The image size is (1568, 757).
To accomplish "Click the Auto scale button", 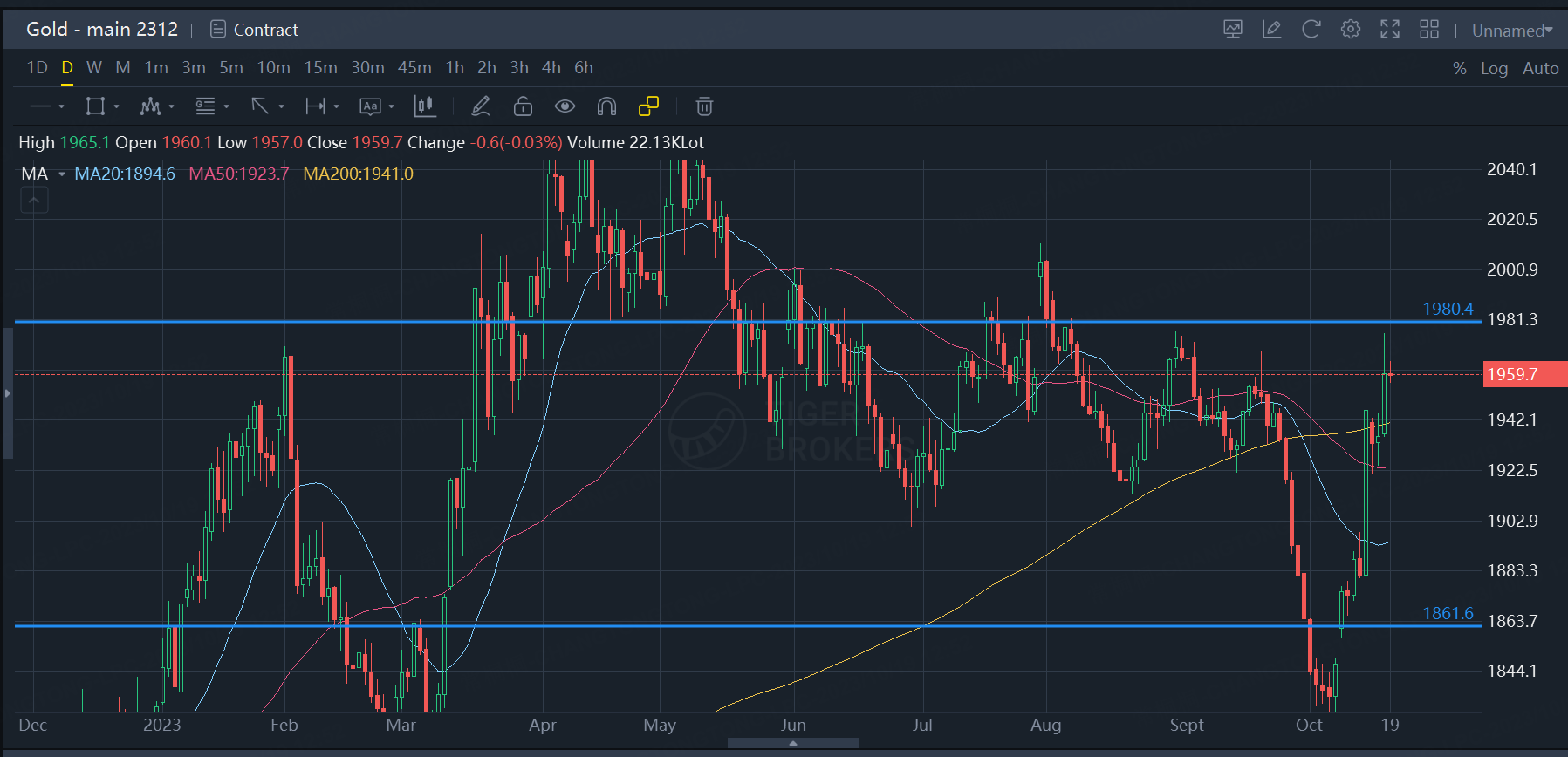I will (1540, 68).
